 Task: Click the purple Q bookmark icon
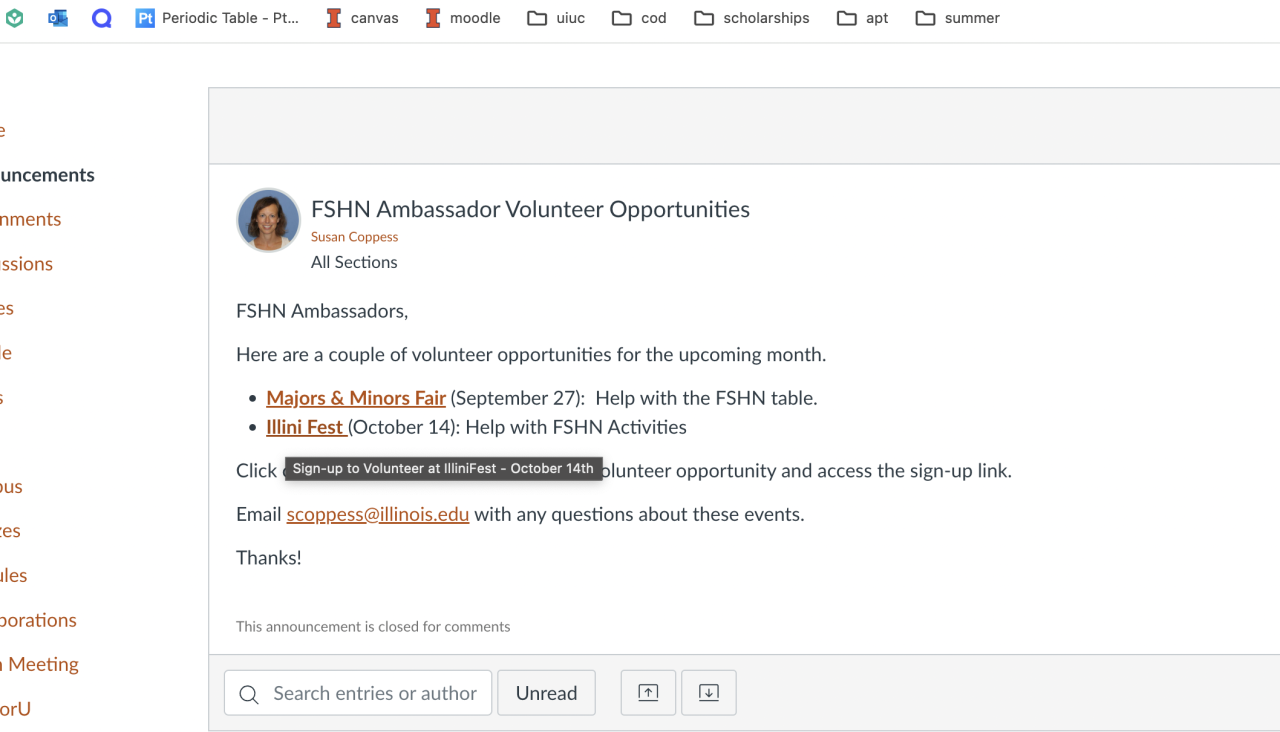[x=101, y=18]
